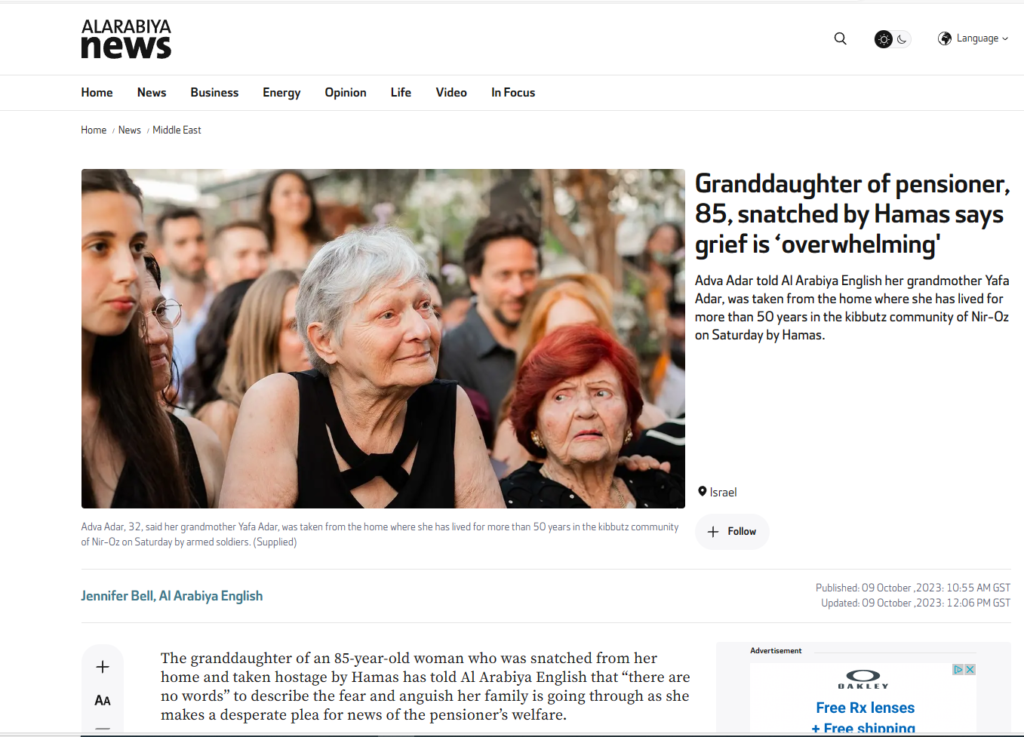The height and width of the screenshot is (737, 1024).
Task: Open the main article photo
Action: [383, 338]
